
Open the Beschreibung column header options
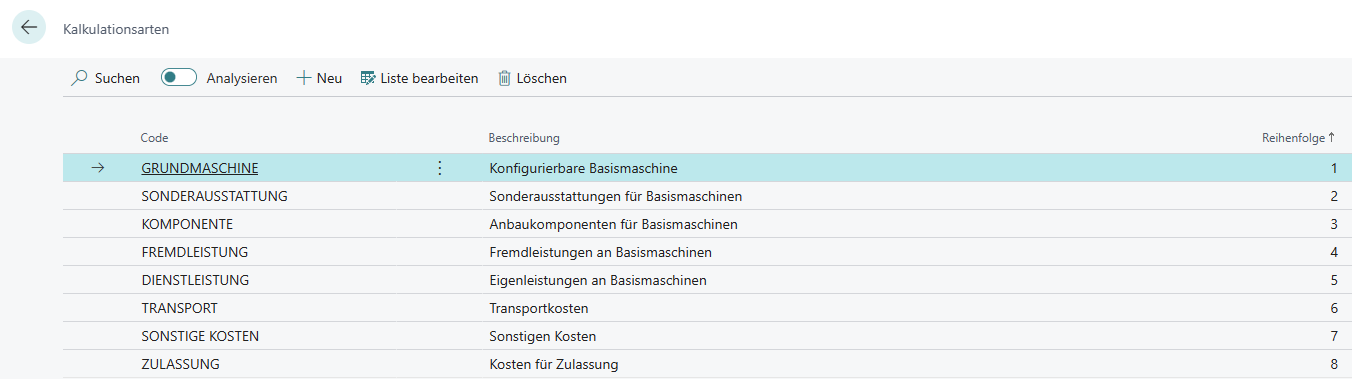524,138
